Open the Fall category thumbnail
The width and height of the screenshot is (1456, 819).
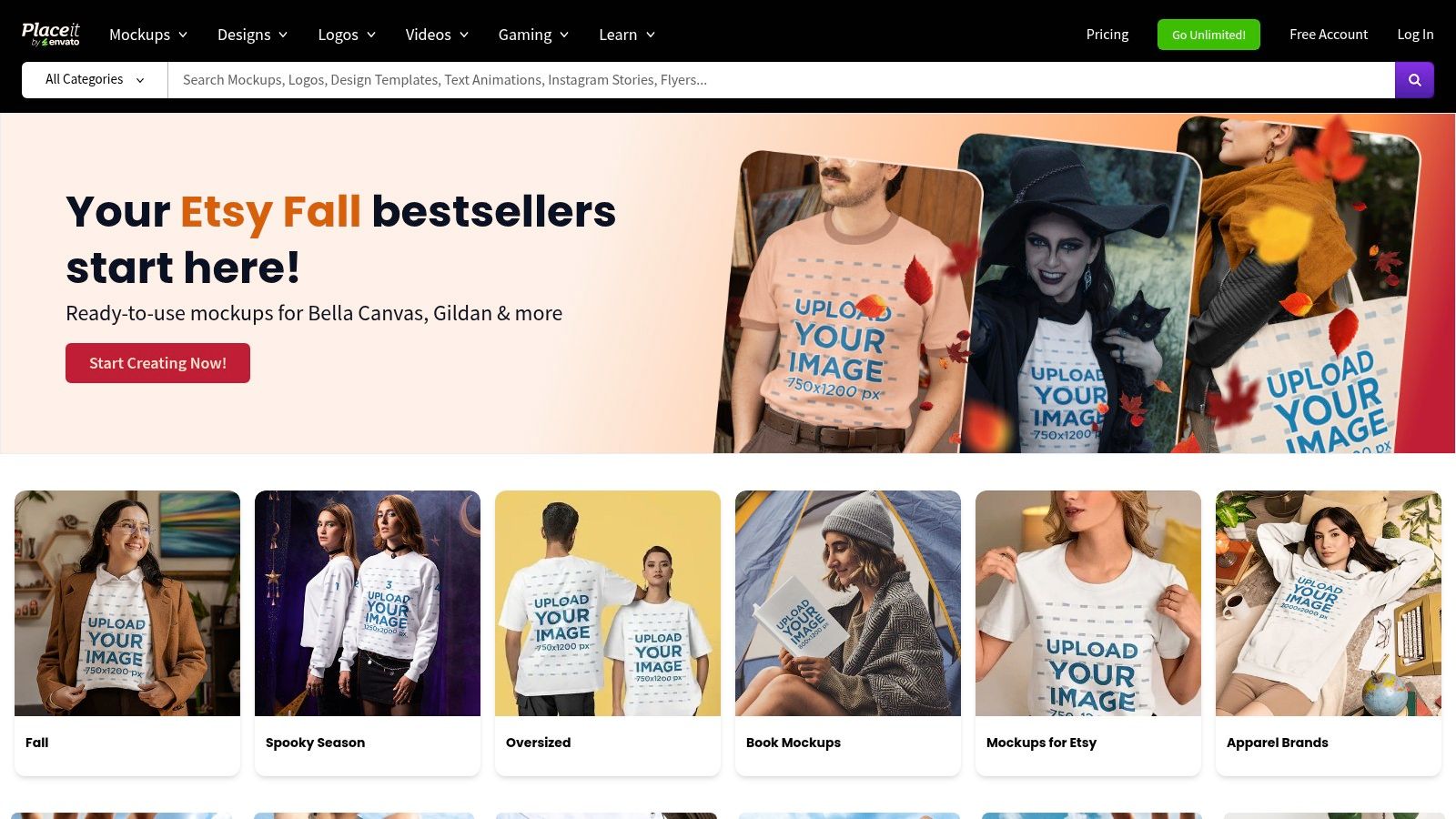pyautogui.click(x=127, y=603)
